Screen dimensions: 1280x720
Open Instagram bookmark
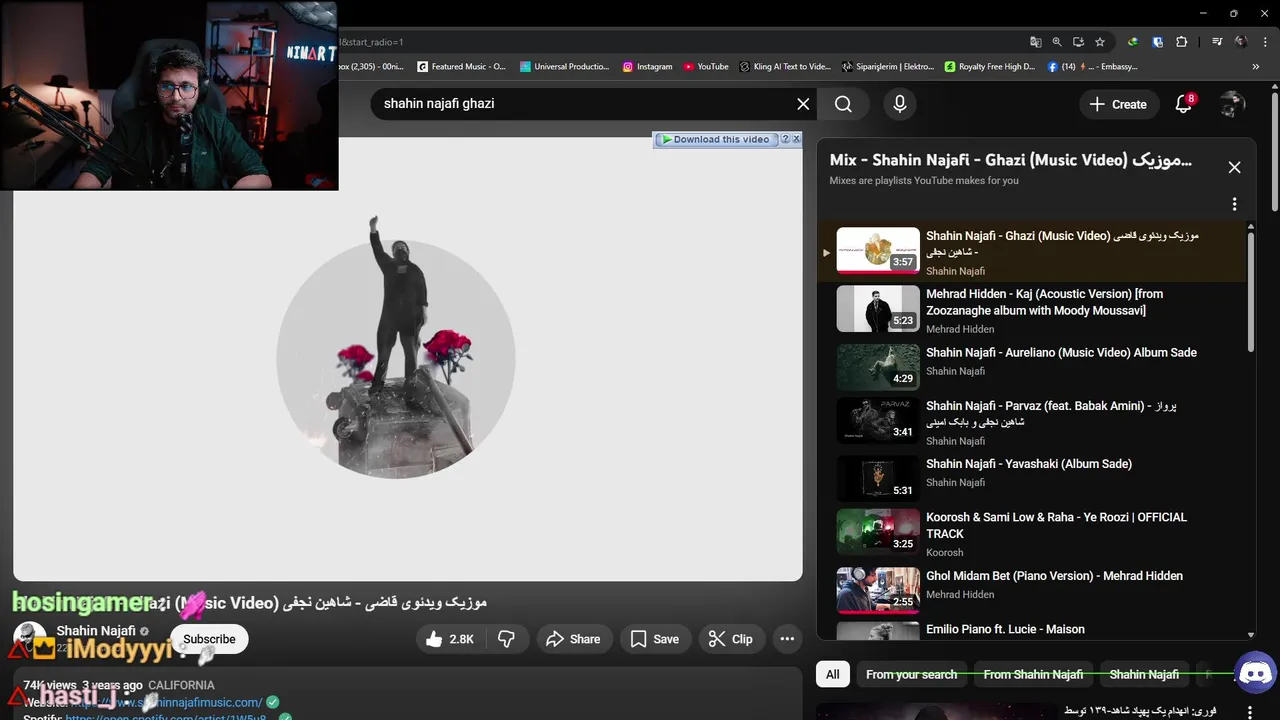tap(647, 67)
